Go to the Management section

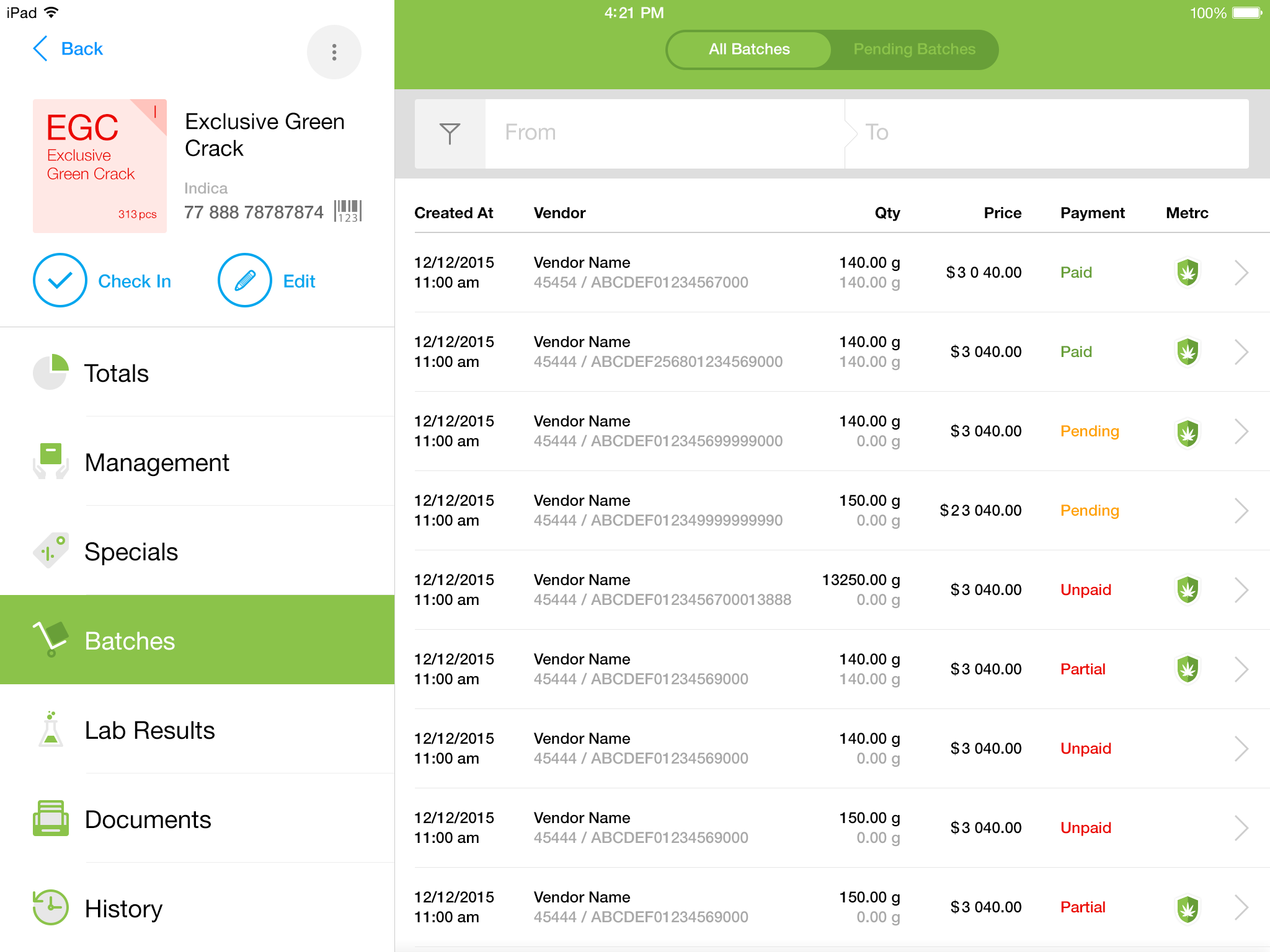[x=156, y=462]
